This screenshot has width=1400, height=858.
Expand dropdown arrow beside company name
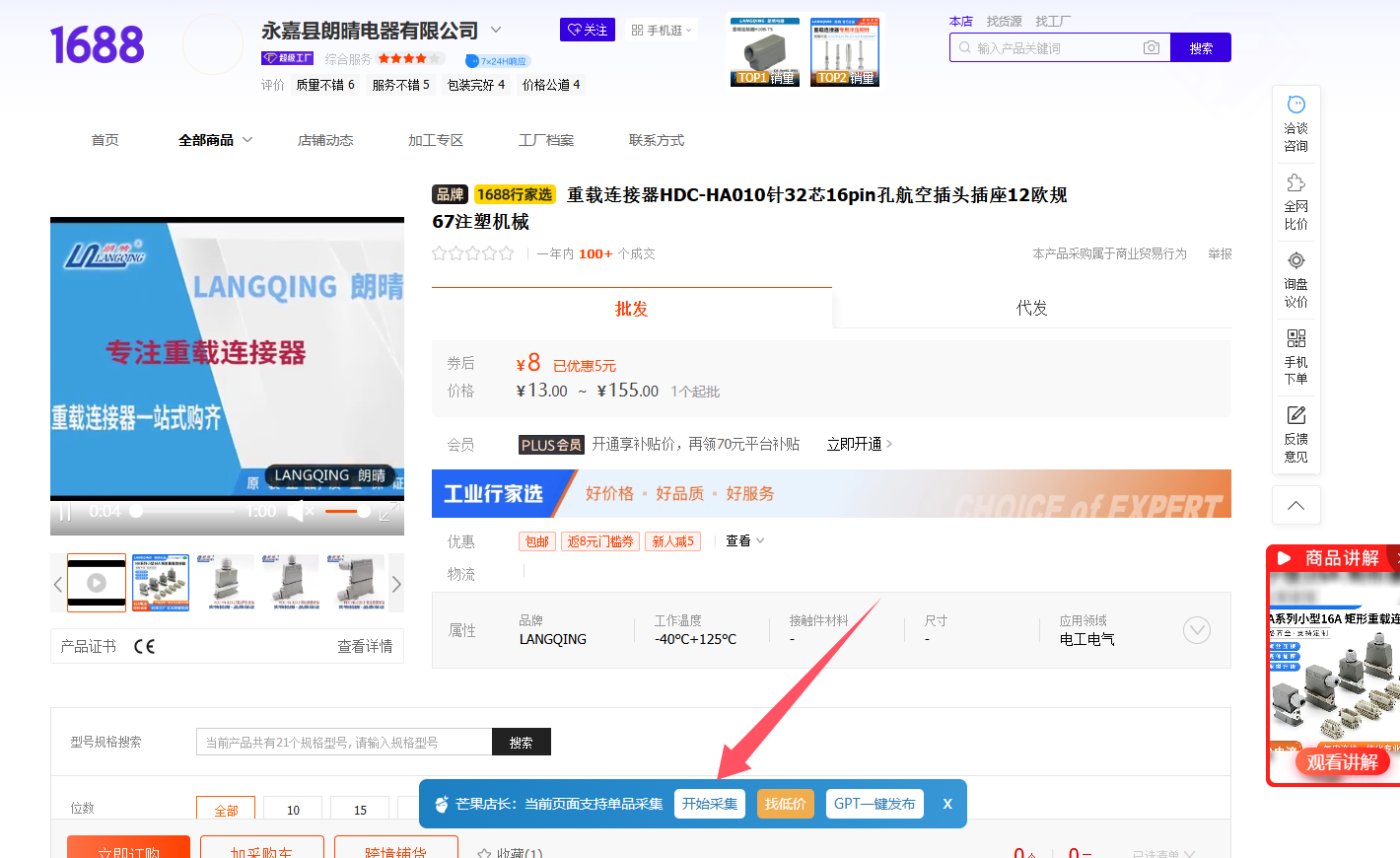496,30
